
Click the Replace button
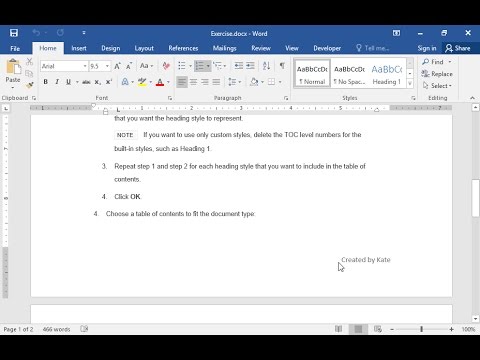[x=437, y=74]
